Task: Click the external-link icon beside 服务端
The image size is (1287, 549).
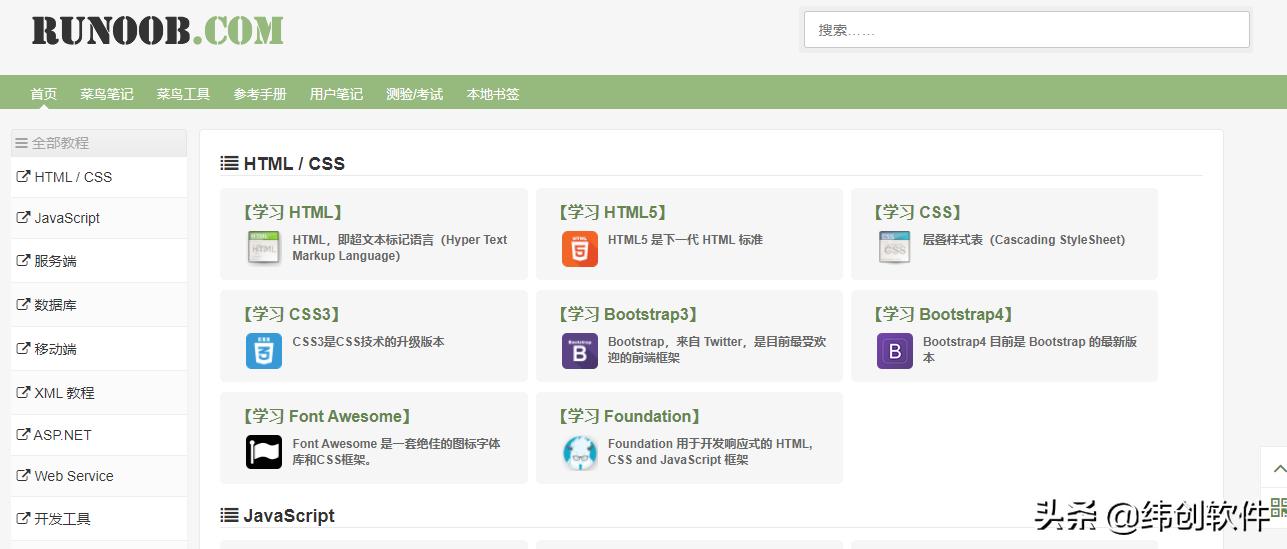Action: [x=24, y=260]
